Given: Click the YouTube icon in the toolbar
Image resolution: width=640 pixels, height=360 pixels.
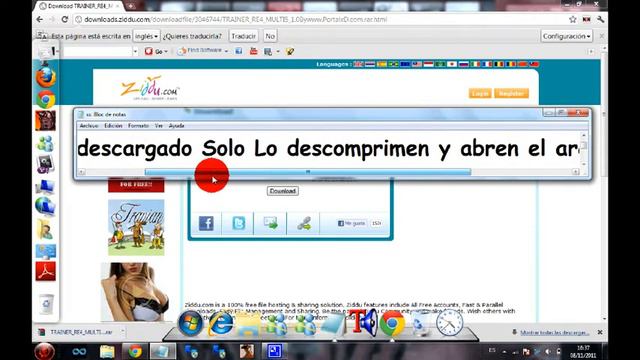Looking at the screenshot, I should pyautogui.click(x=253, y=51).
